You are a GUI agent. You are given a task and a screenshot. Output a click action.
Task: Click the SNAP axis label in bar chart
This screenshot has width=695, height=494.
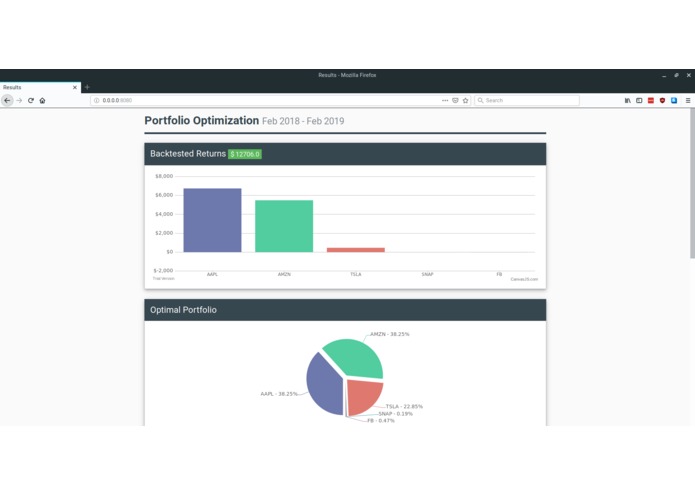427,274
